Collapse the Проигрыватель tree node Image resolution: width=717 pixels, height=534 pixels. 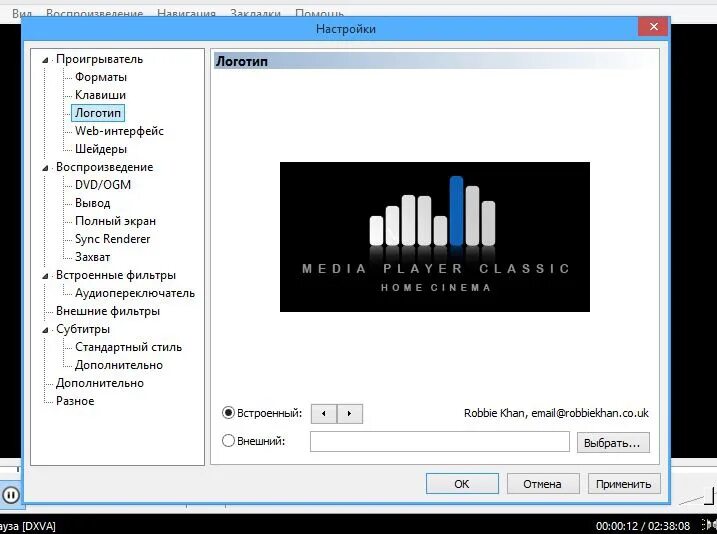coord(45,60)
